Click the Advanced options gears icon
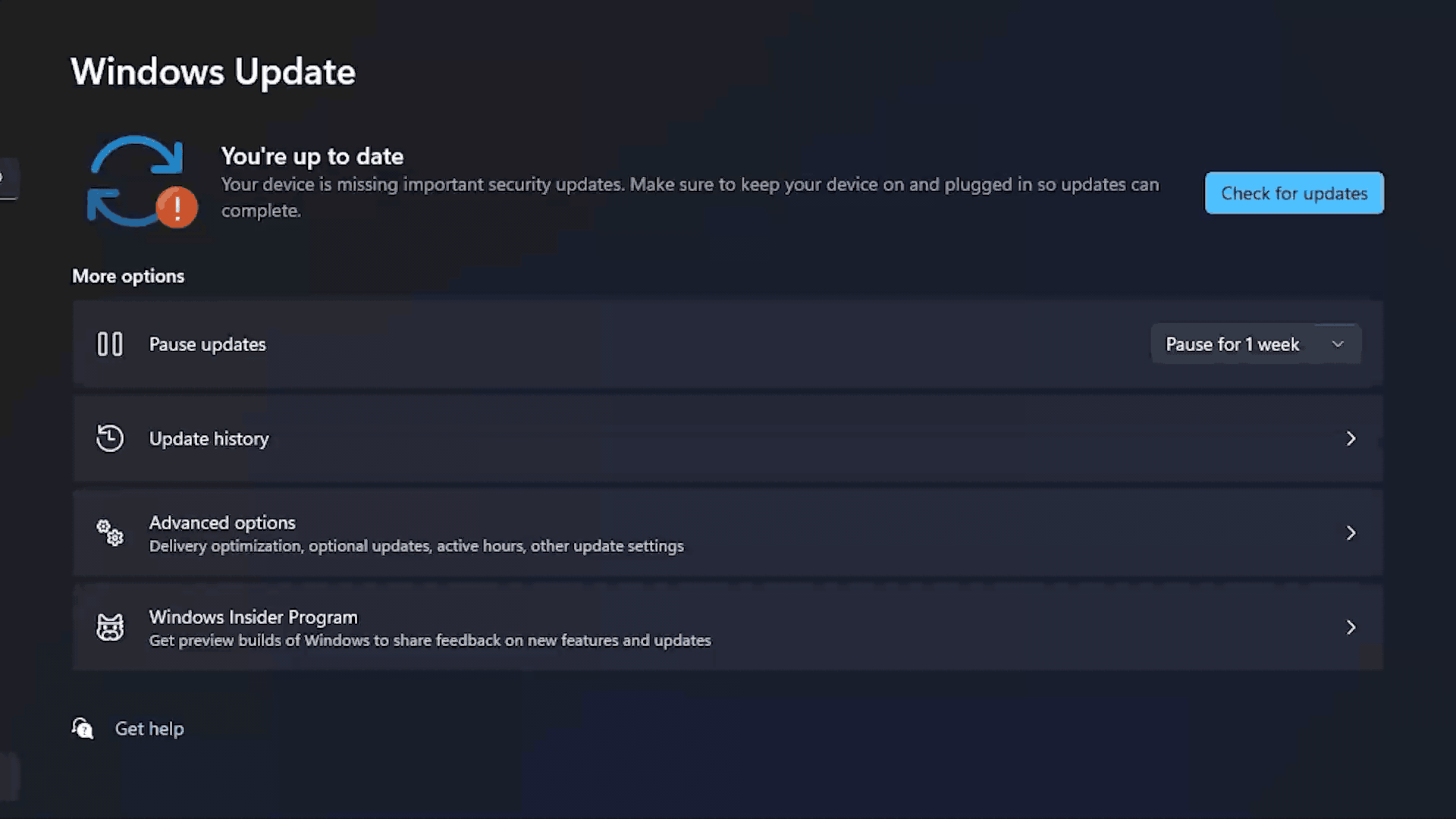 110,532
